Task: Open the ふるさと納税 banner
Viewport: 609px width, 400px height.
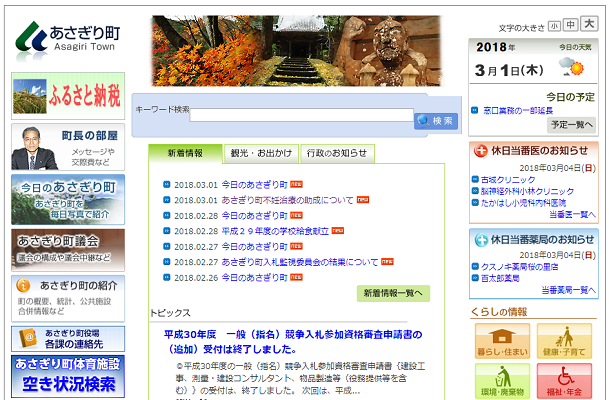Action: (68, 96)
